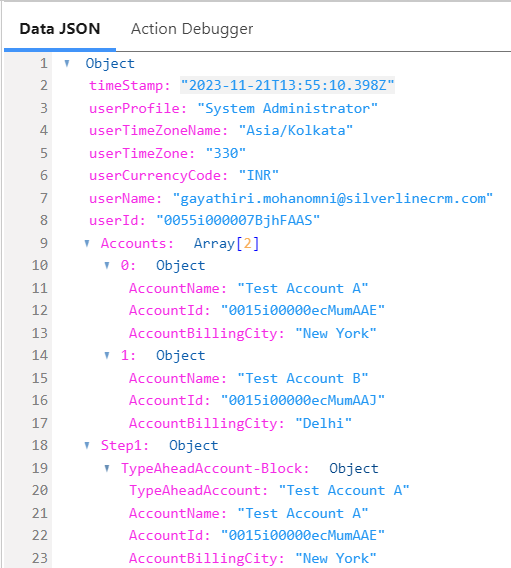This screenshot has height=568, width=511.
Task: Click line number 9 in the gutter
Action: 43,243
